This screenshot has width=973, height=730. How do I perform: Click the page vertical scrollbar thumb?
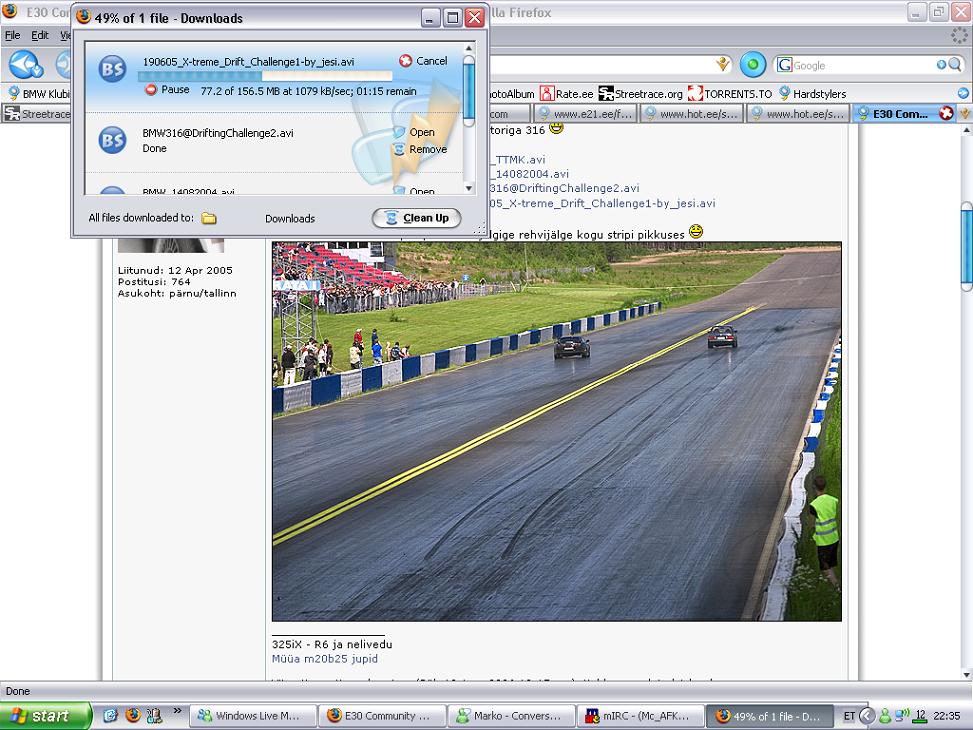[966, 246]
